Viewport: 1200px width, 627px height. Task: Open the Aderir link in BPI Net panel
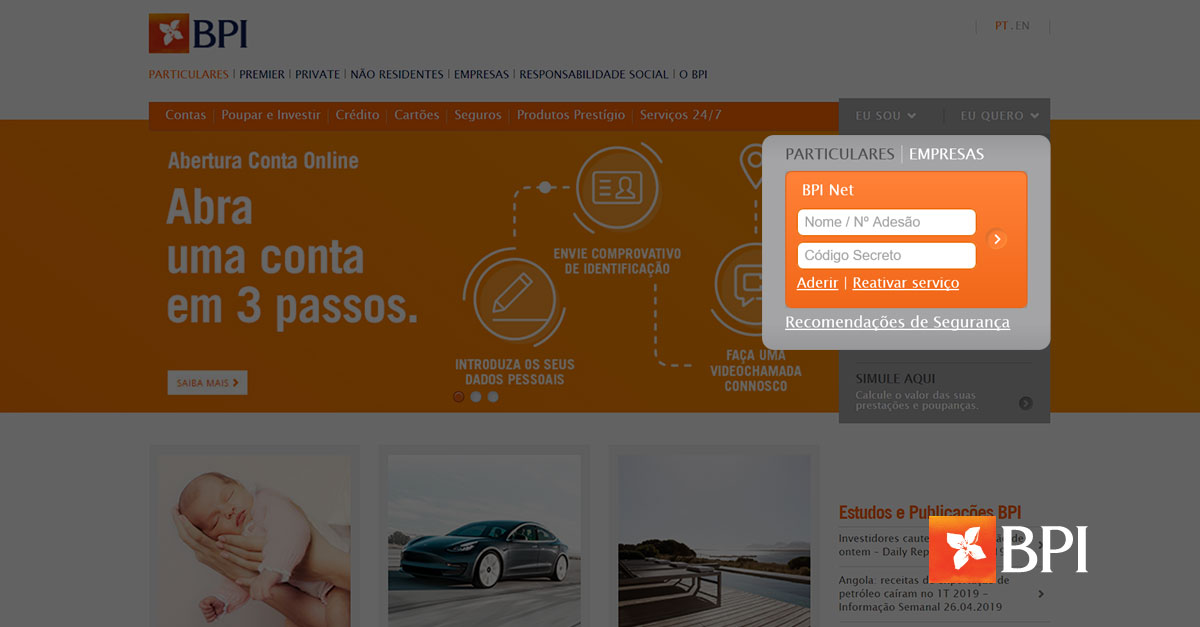(816, 283)
